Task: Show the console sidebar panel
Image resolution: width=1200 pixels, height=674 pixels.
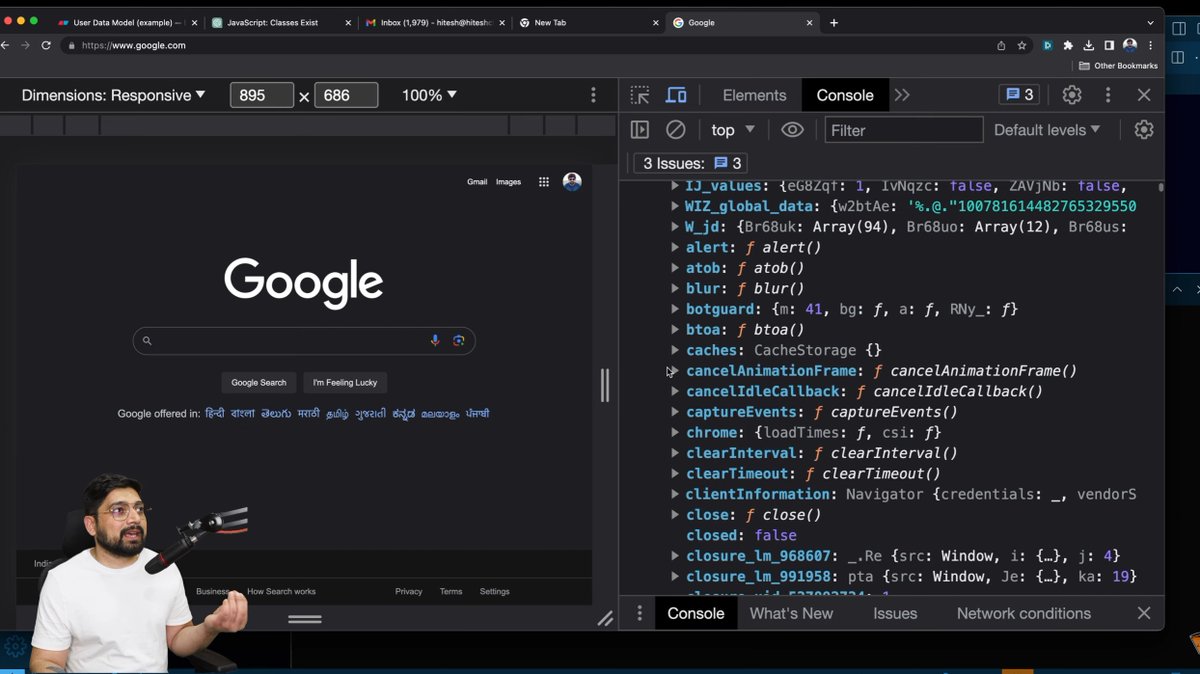Action: pyautogui.click(x=639, y=129)
